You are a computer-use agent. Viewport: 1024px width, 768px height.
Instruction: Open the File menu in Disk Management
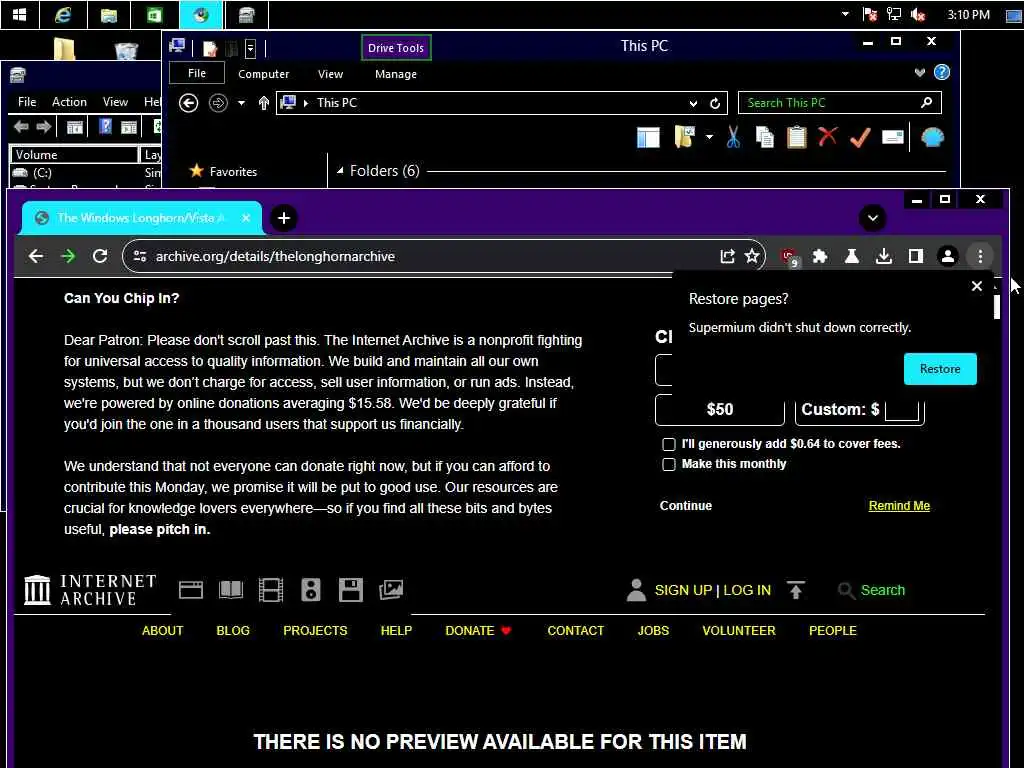27,102
